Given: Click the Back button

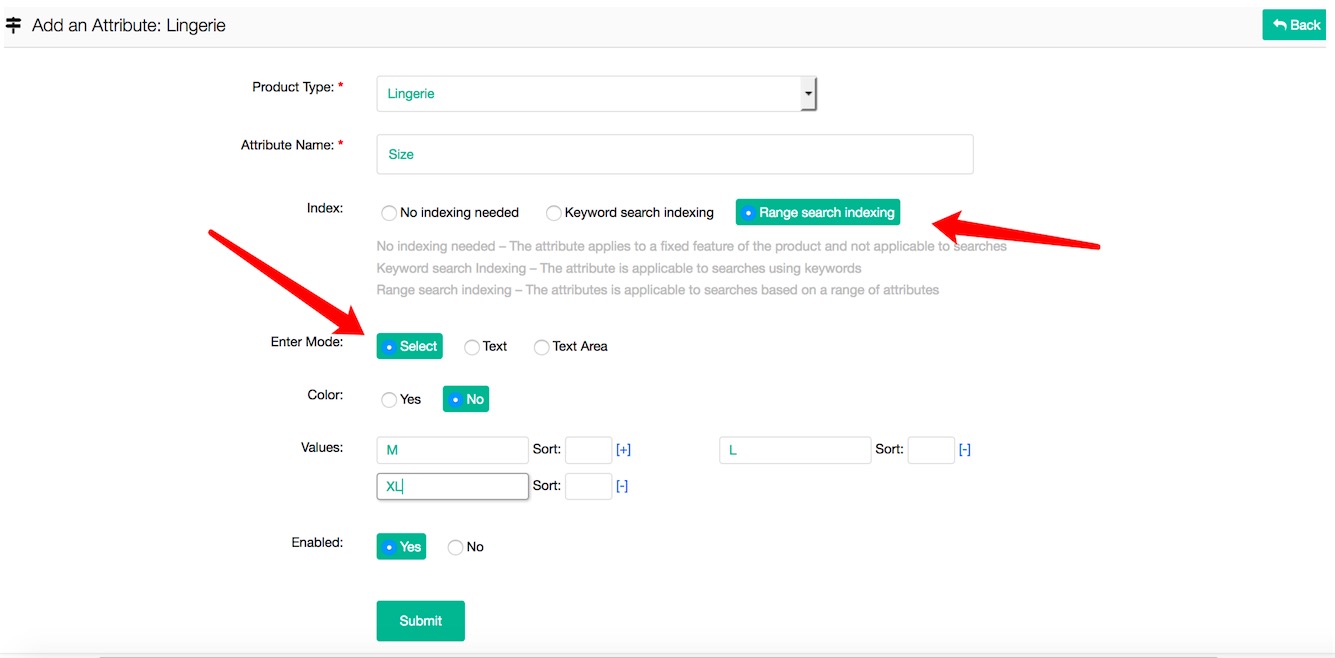Looking at the screenshot, I should coord(1297,25).
